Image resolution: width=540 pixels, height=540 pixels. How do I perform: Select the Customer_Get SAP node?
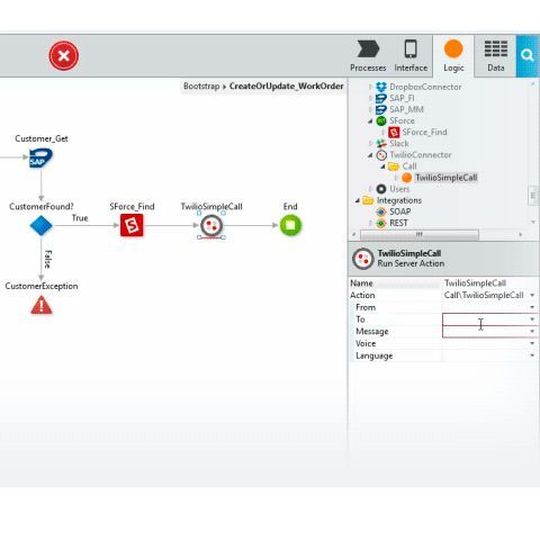tap(41, 158)
